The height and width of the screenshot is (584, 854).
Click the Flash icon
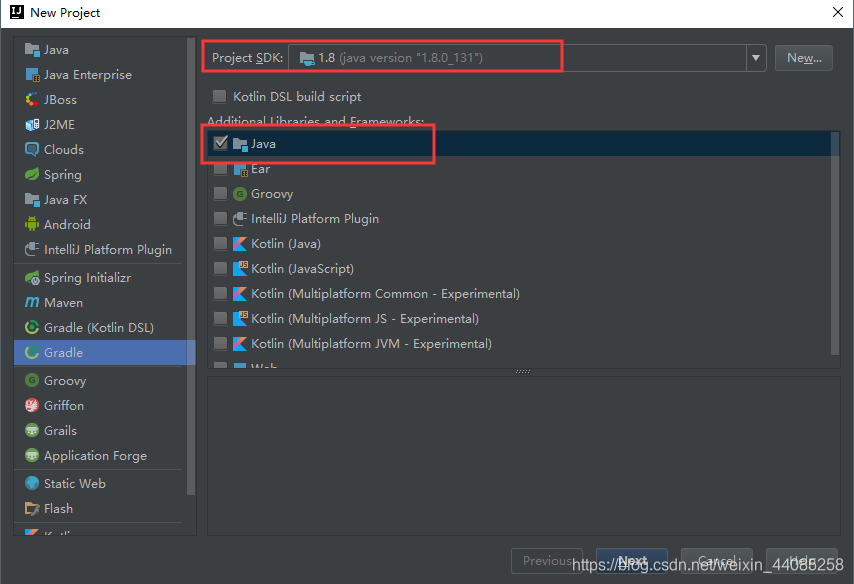pyautogui.click(x=32, y=508)
